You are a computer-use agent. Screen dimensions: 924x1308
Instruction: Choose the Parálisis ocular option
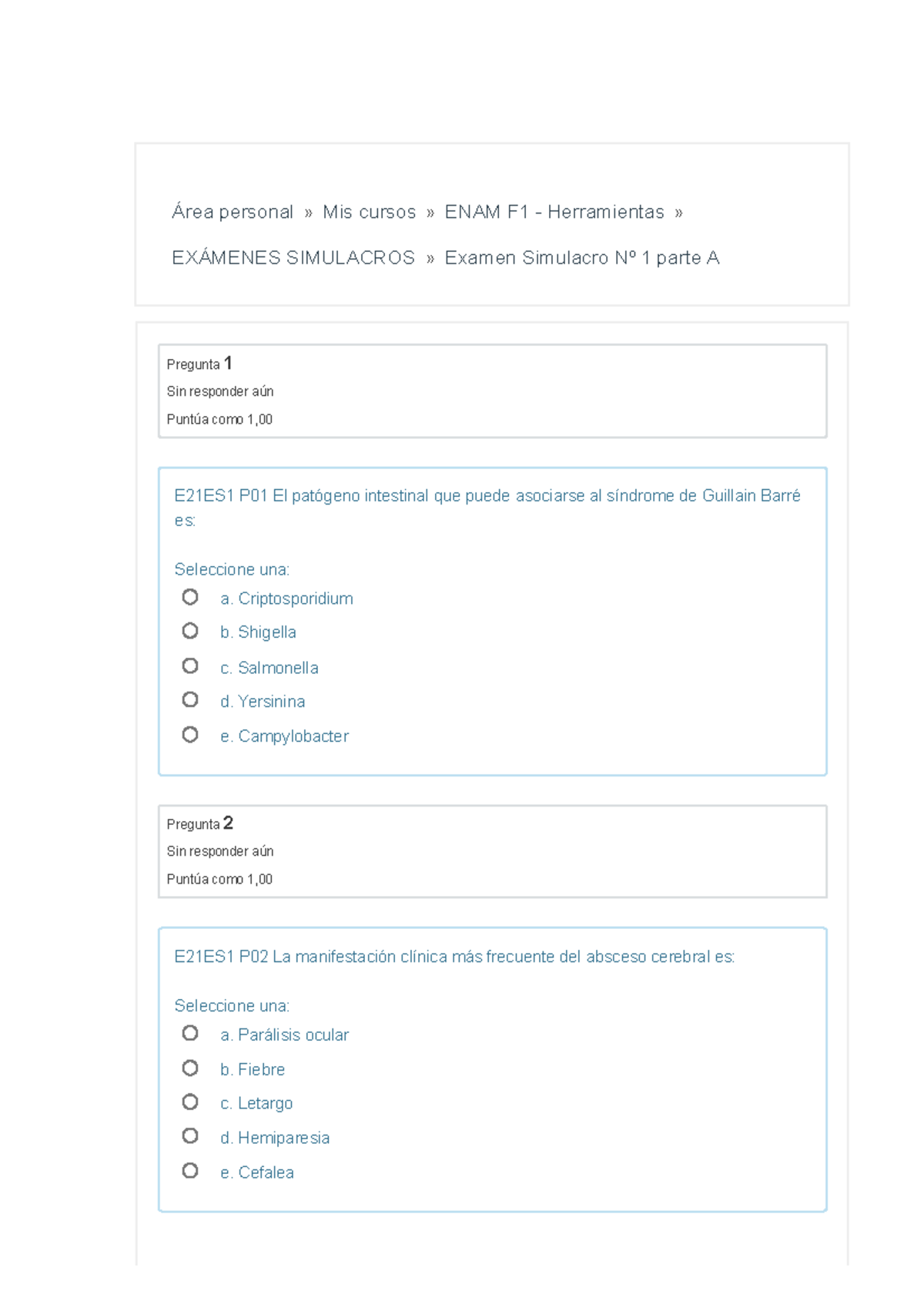pos(190,1033)
